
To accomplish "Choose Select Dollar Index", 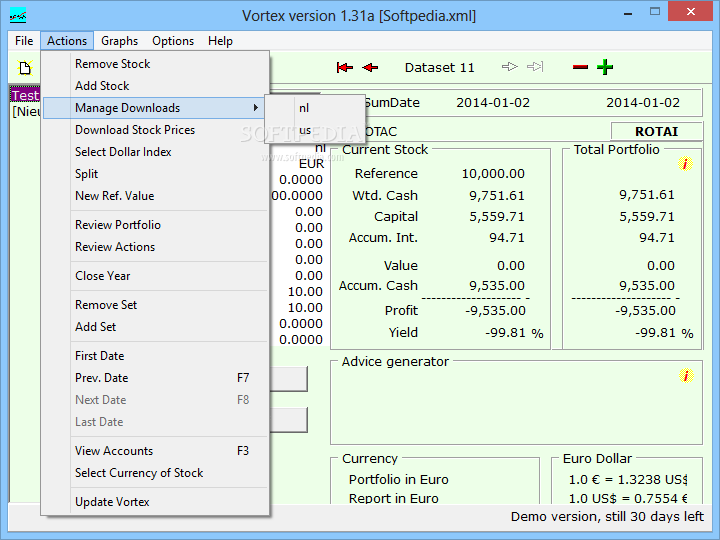I will (156, 152).
